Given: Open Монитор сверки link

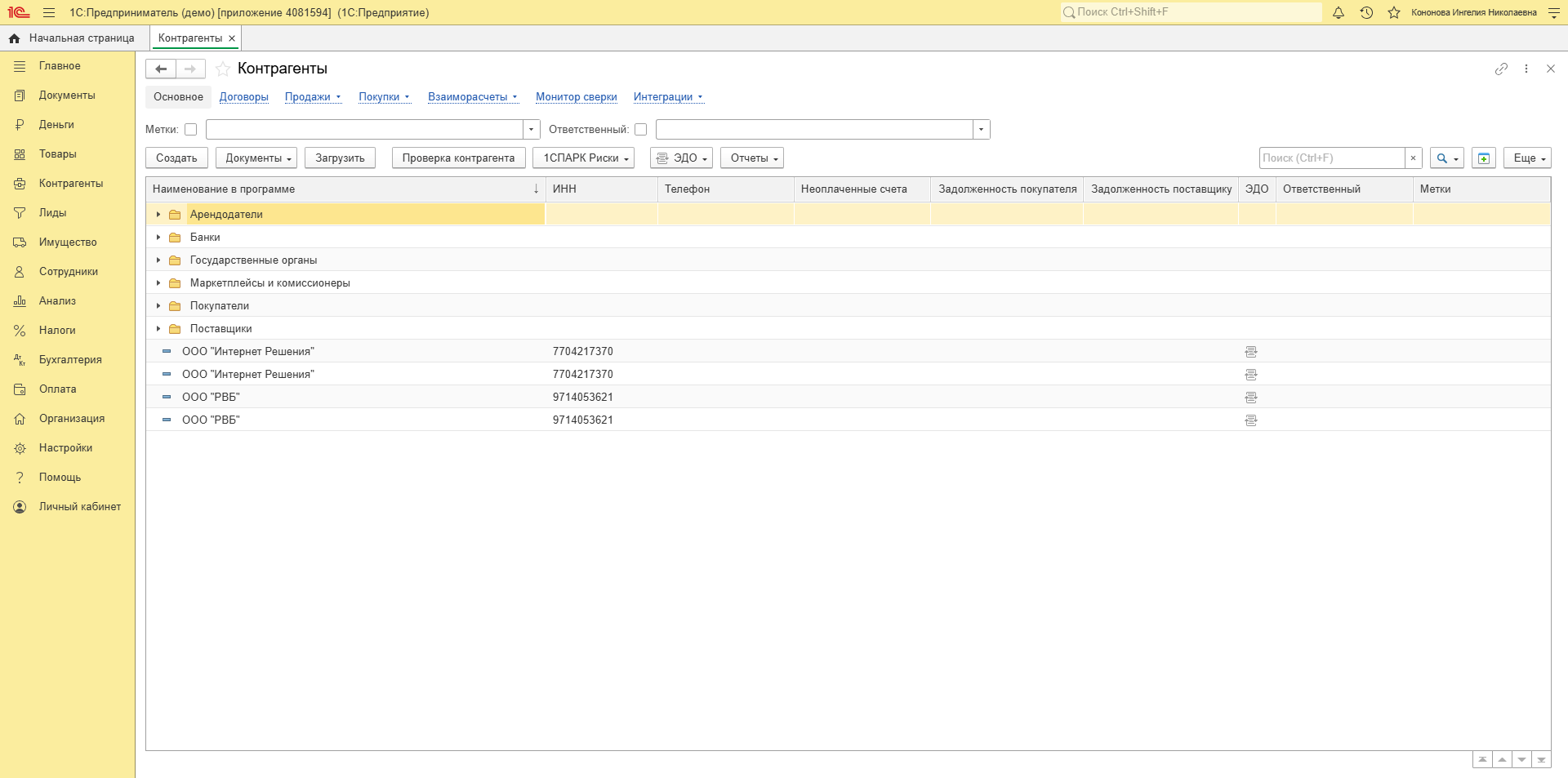Looking at the screenshot, I should [x=577, y=97].
